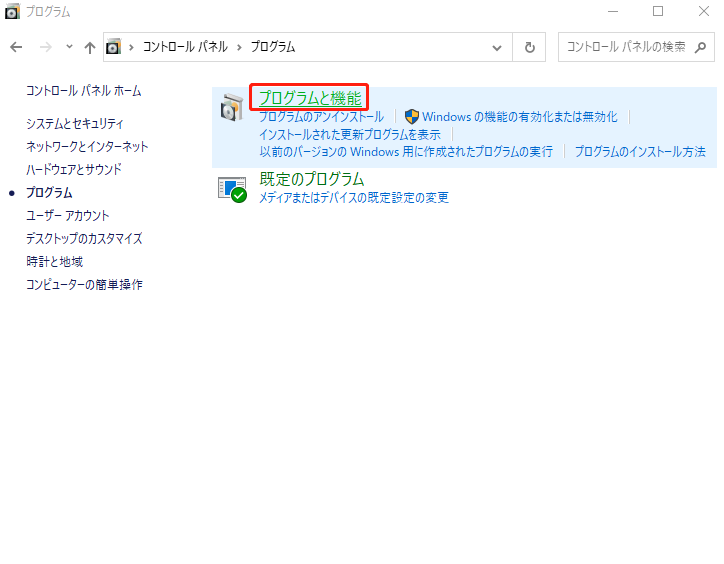Open 時計と地域 category
Screen dimensions: 724x564
pos(54,261)
